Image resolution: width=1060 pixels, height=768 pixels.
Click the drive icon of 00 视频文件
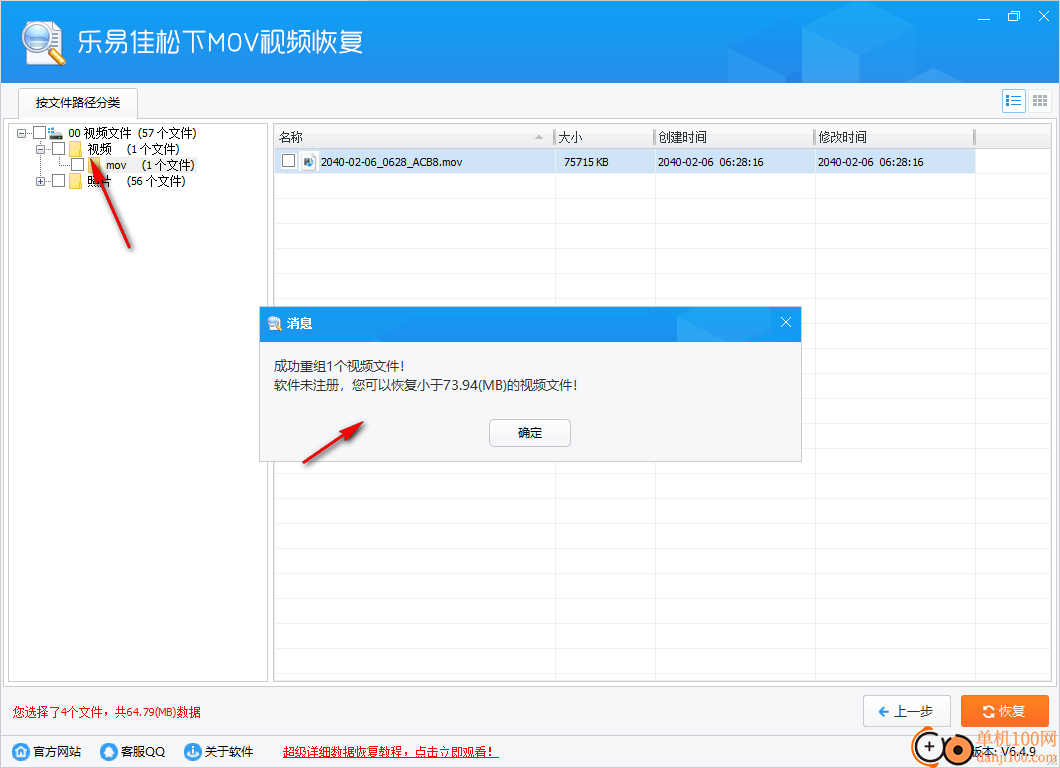click(x=55, y=133)
